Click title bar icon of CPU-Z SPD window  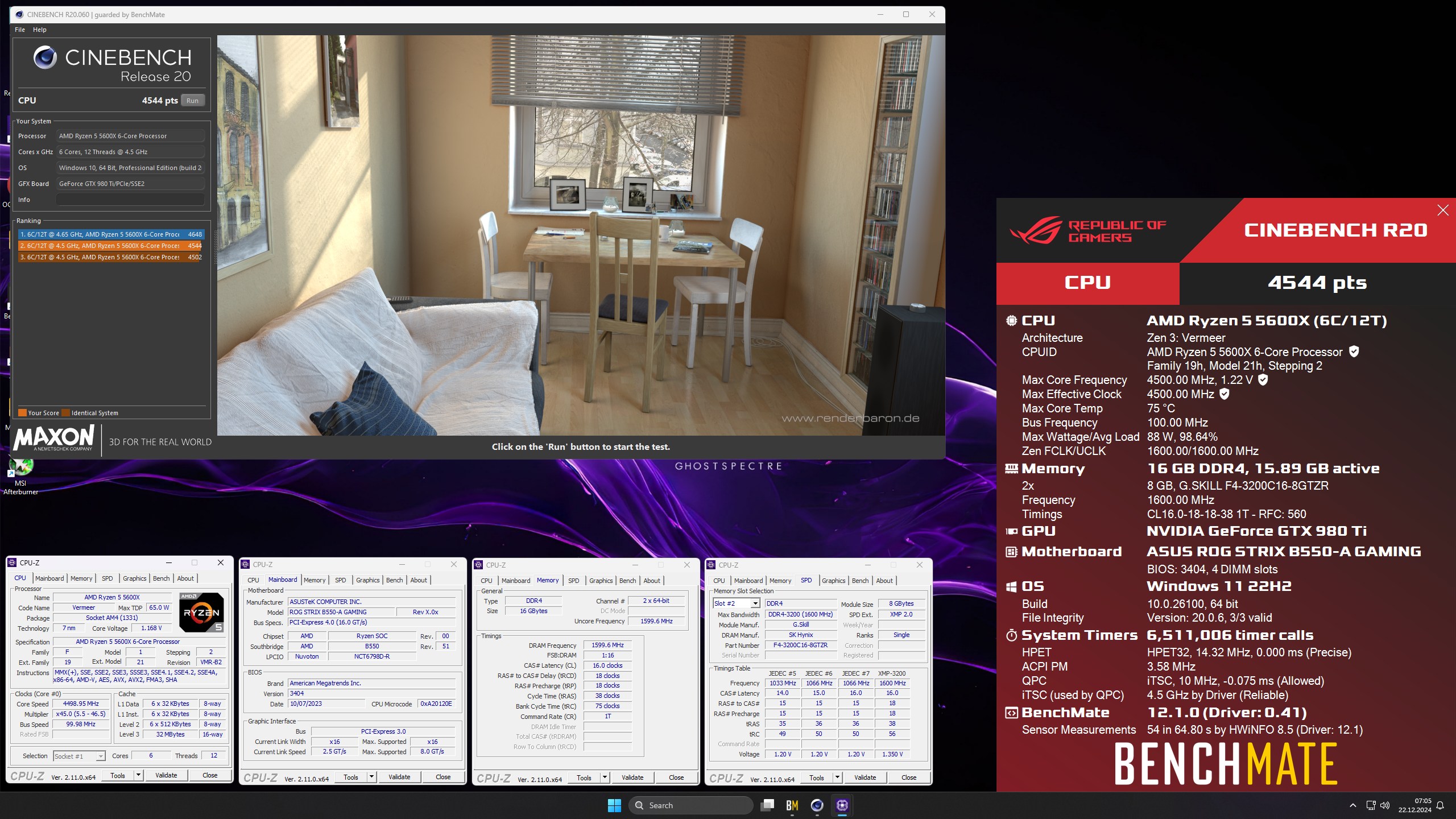(711, 565)
